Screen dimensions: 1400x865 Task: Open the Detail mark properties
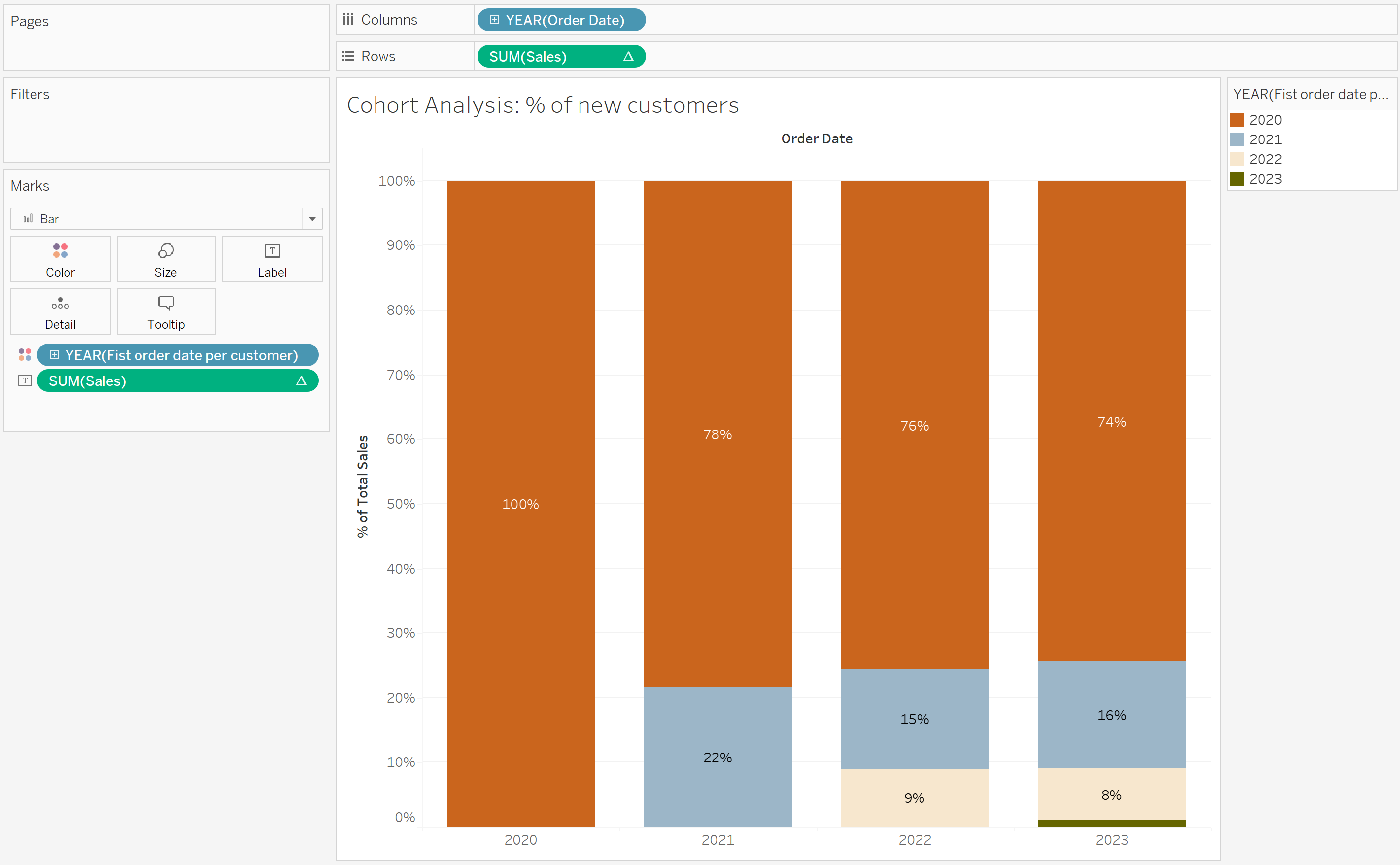[x=60, y=311]
